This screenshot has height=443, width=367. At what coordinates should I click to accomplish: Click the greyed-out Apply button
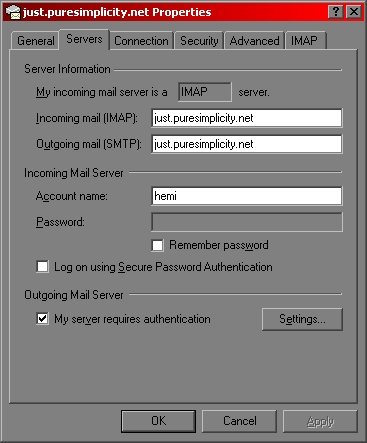click(320, 421)
